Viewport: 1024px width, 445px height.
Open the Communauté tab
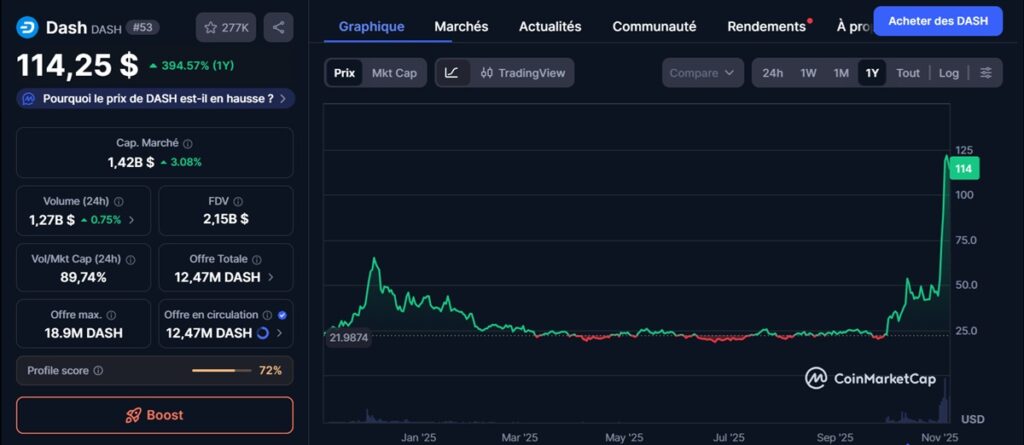click(654, 27)
